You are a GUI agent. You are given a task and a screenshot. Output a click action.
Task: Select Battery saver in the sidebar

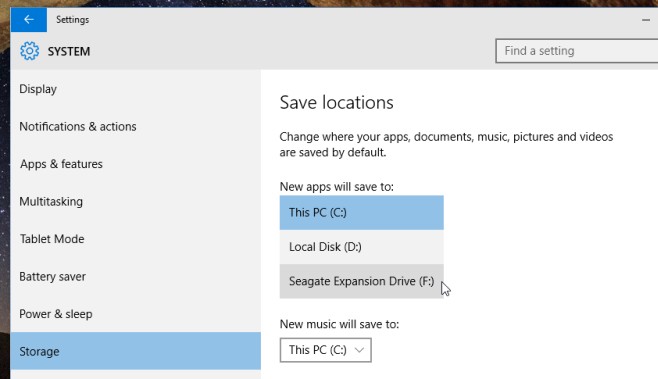[x=136, y=276]
